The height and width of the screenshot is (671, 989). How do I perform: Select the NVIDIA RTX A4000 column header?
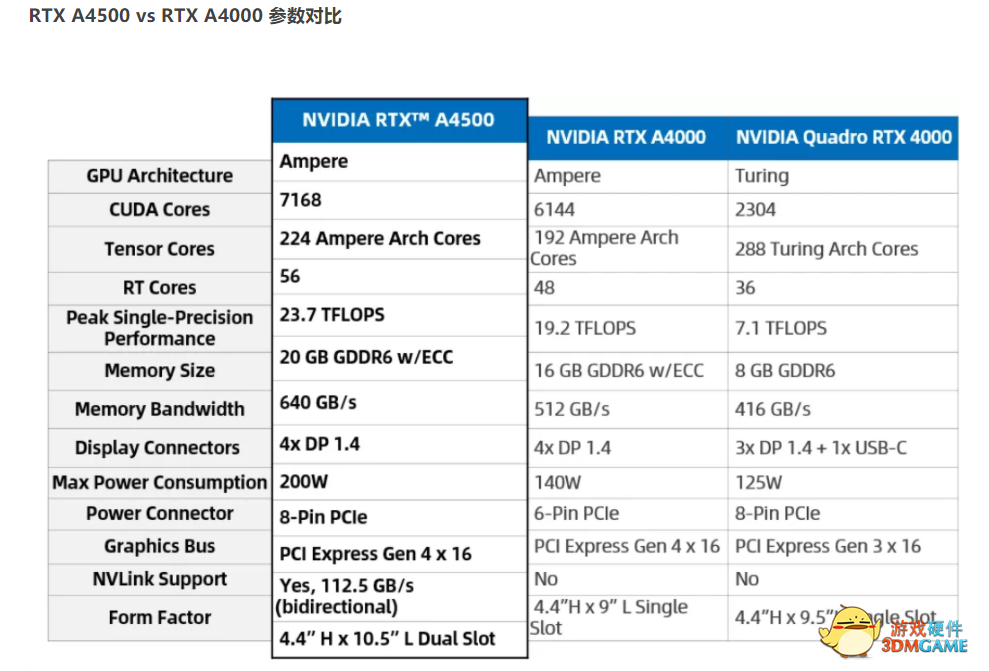626,137
